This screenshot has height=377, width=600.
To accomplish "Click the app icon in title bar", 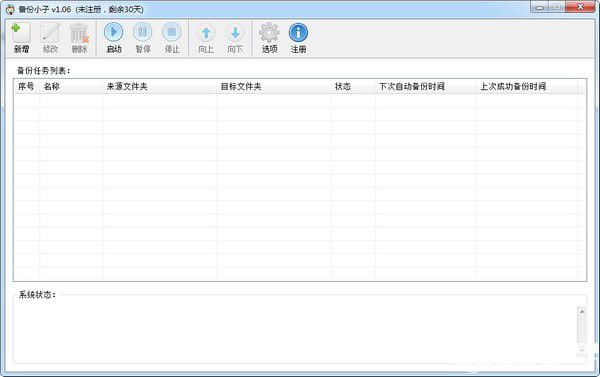I will (10, 9).
